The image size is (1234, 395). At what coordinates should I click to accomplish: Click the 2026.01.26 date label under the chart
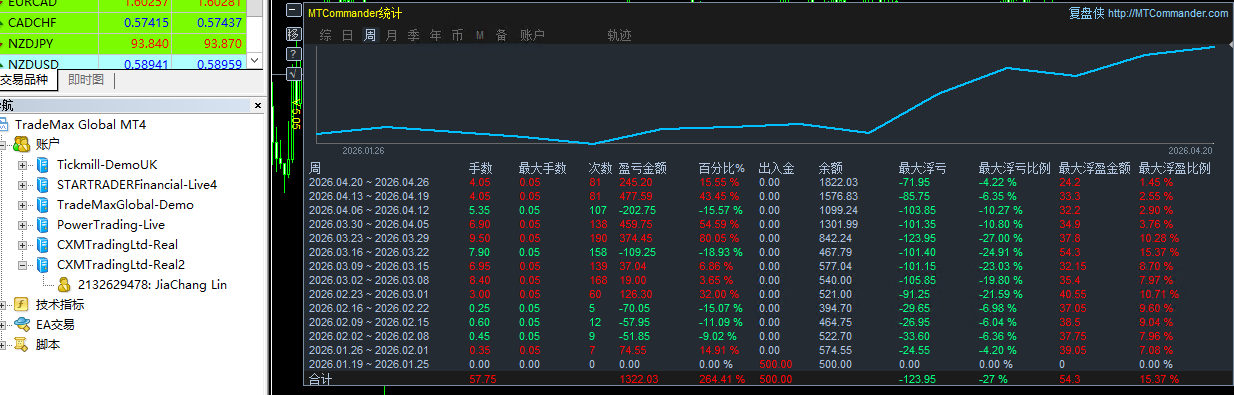click(x=363, y=150)
